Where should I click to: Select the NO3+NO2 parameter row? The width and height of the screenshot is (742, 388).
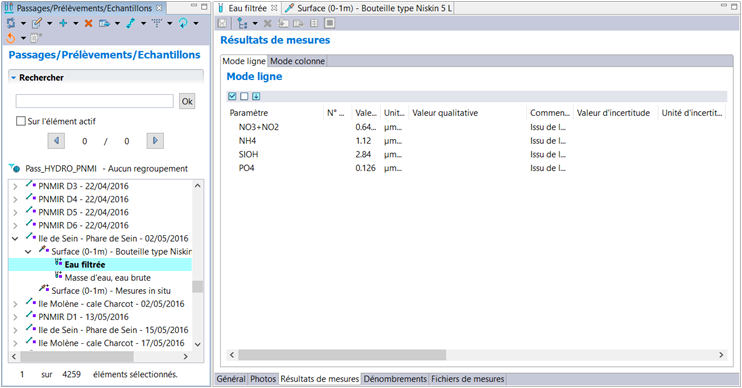476,127
